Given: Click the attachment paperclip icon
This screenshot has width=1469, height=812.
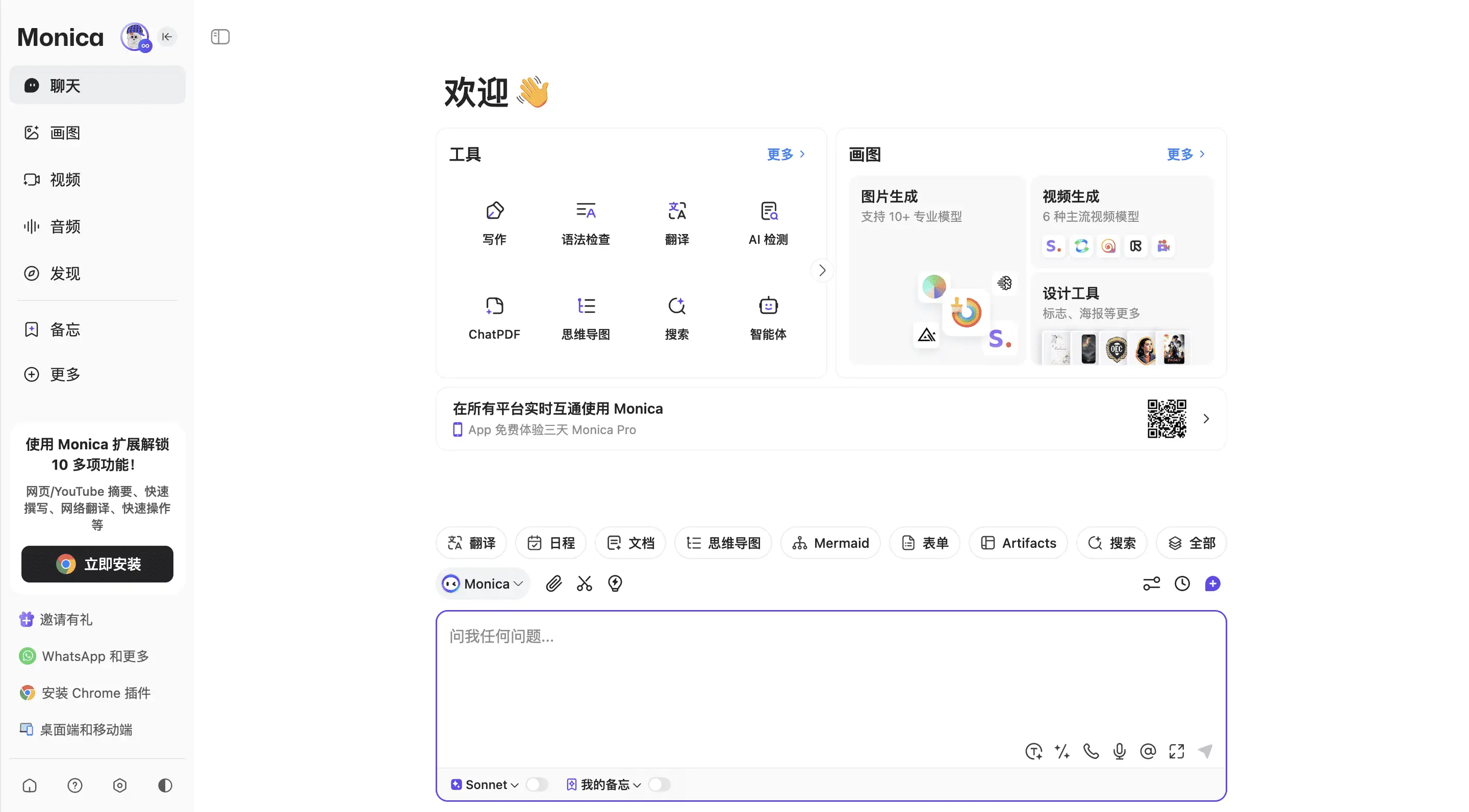Looking at the screenshot, I should (553, 583).
